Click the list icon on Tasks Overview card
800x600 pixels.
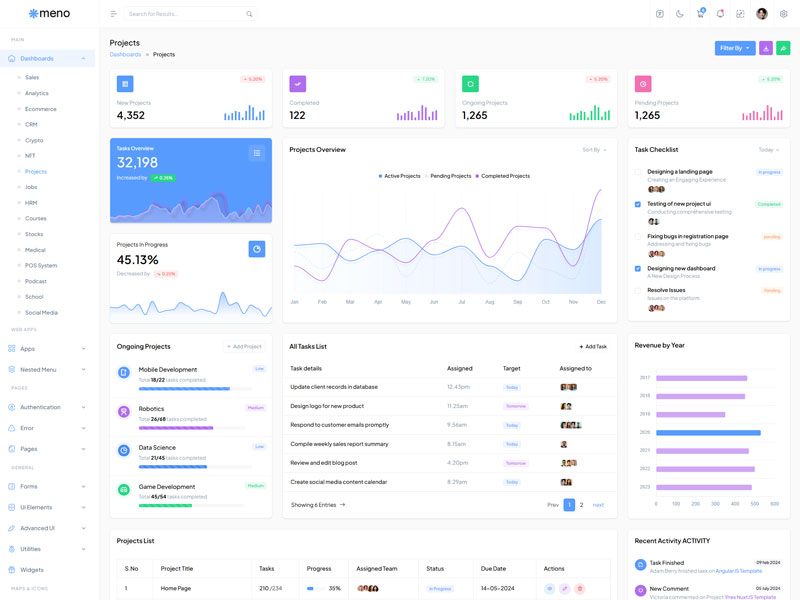(x=257, y=153)
